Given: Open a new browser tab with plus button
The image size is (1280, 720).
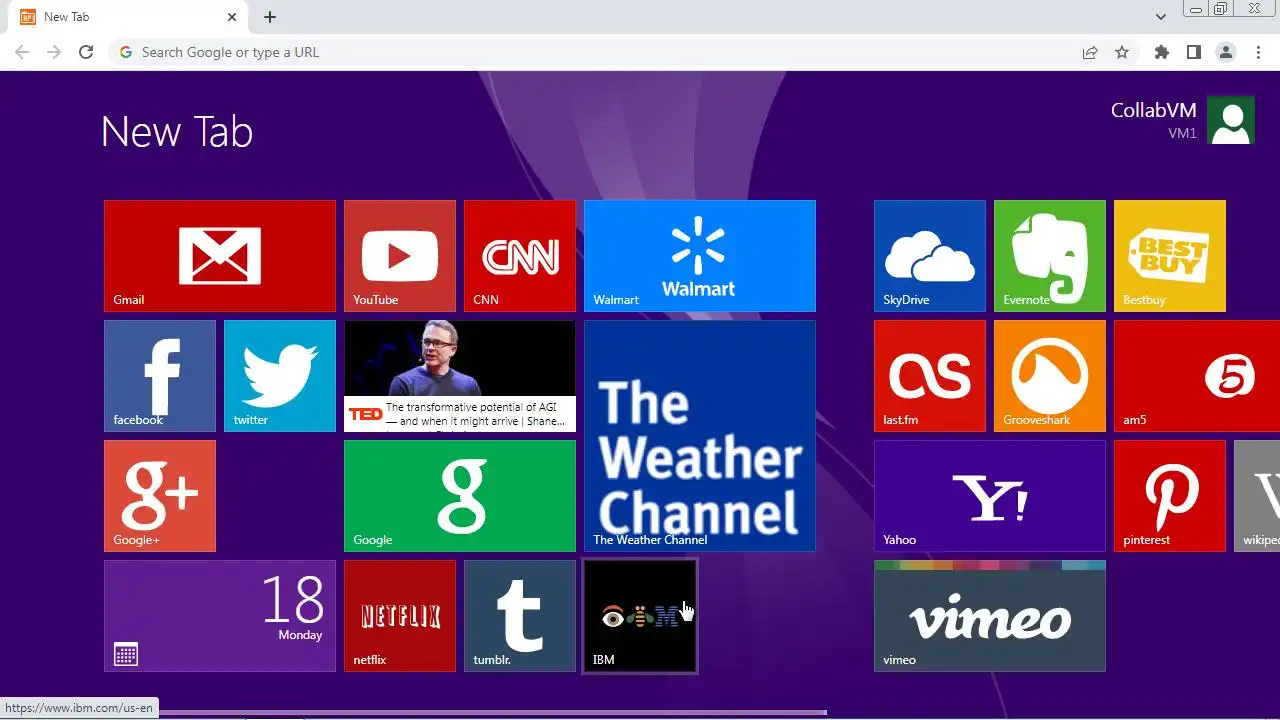Looking at the screenshot, I should coord(270,17).
